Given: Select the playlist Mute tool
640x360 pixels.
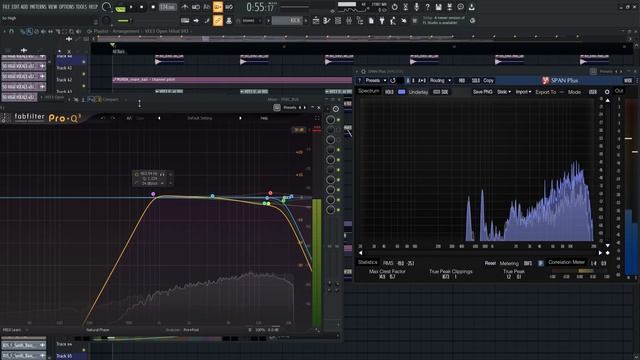Looking at the screenshot, I should 44,31.
